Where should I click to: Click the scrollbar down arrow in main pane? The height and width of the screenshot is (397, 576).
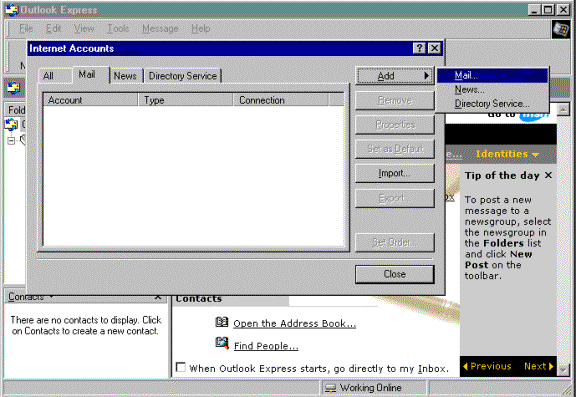pyautogui.click(x=563, y=370)
